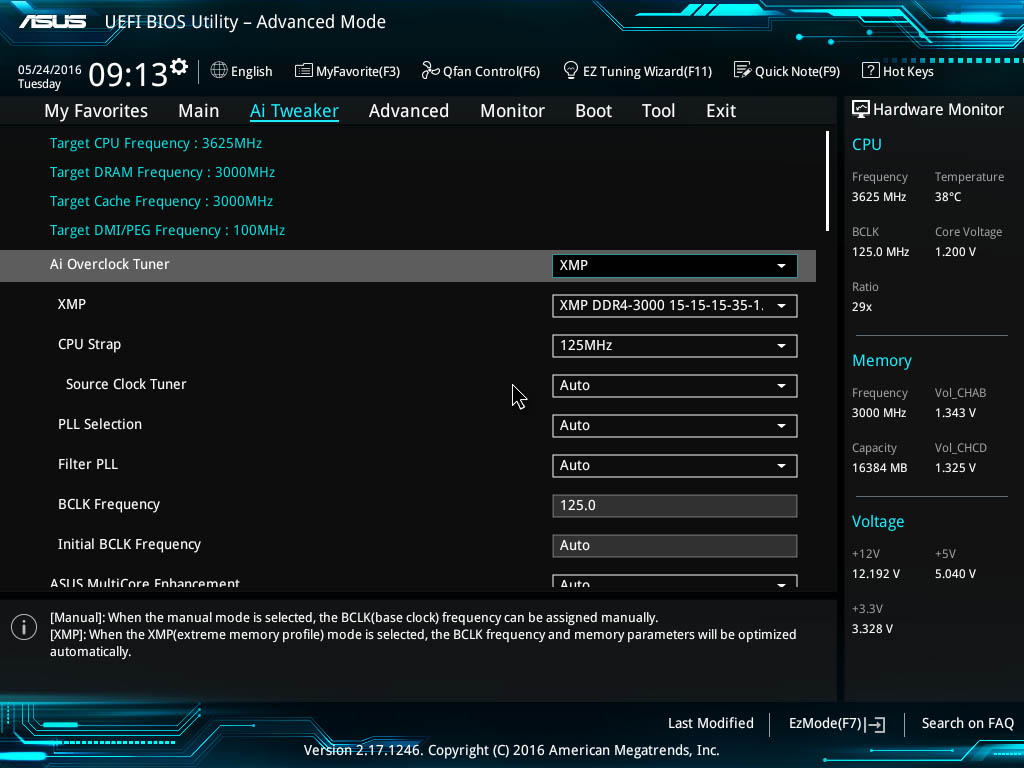Open the ASUS MultiCore Enhancement dropdown
This screenshot has height=768, width=1024.
click(675, 581)
